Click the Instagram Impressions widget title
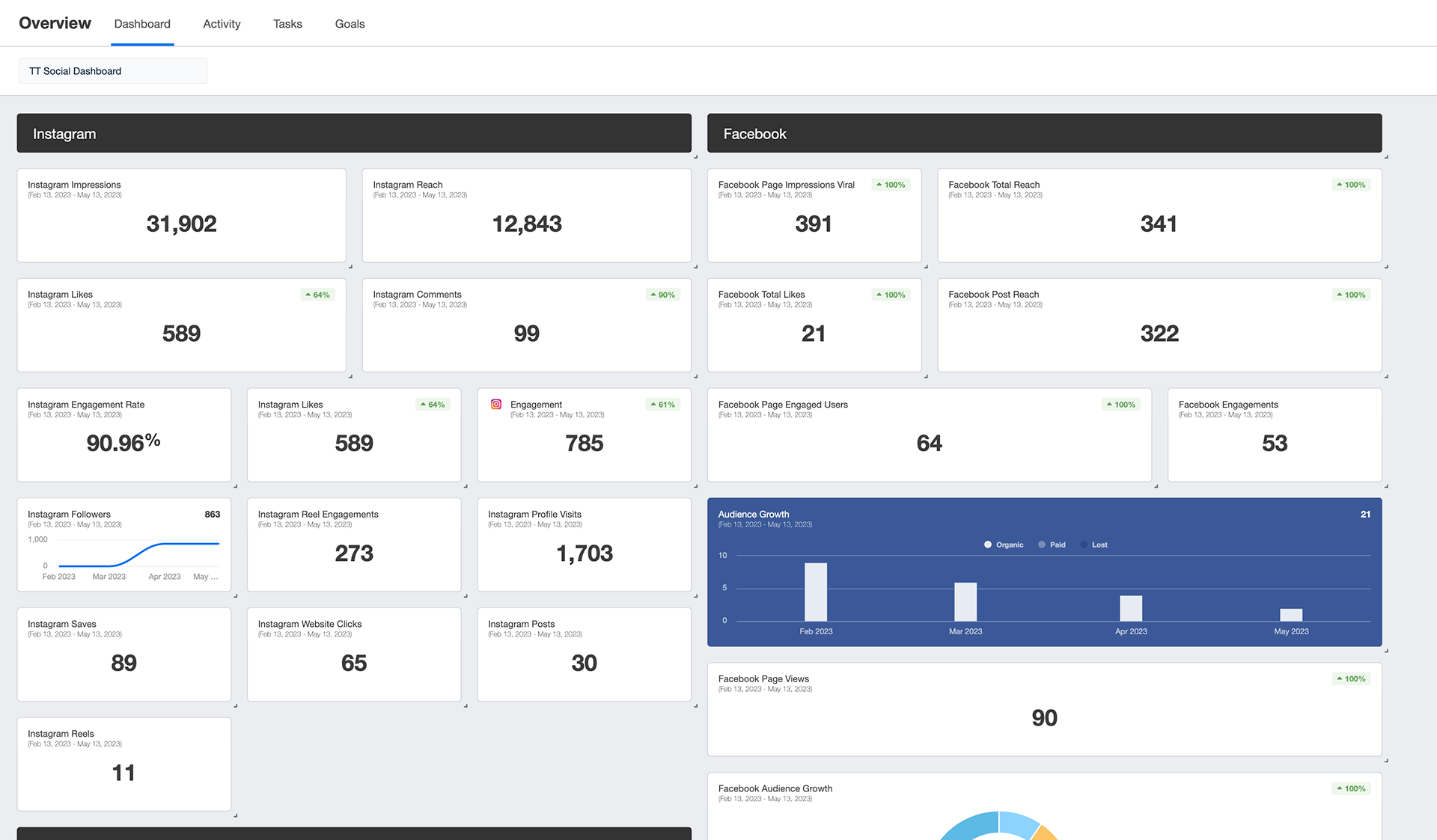This screenshot has width=1437, height=840. pos(74,185)
